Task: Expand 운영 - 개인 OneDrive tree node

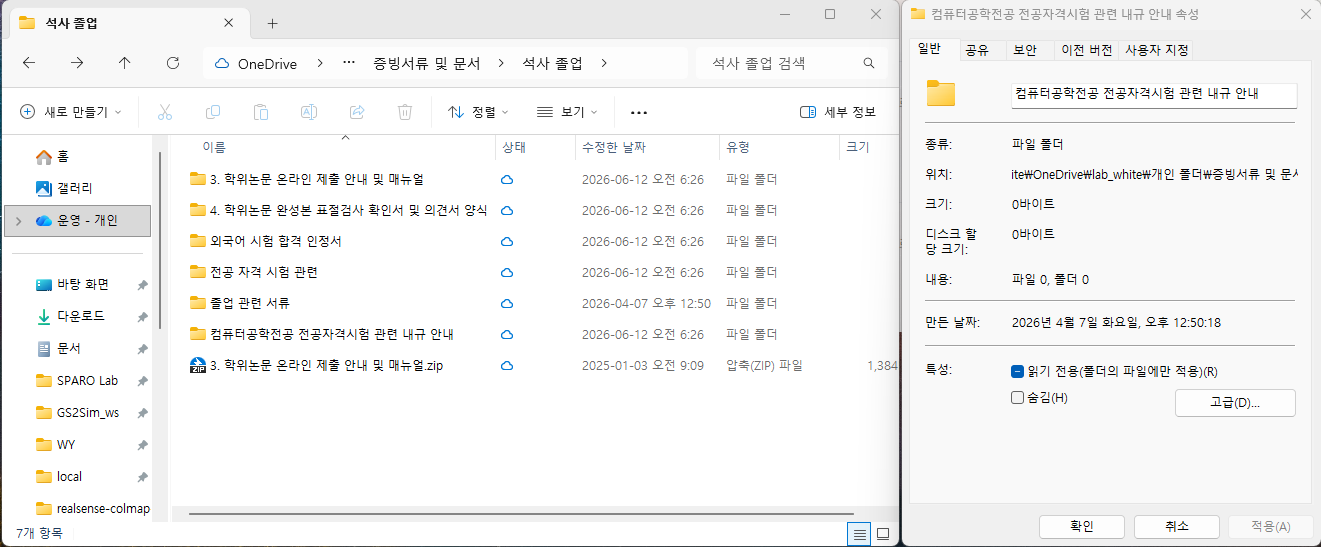Action: coord(18,220)
